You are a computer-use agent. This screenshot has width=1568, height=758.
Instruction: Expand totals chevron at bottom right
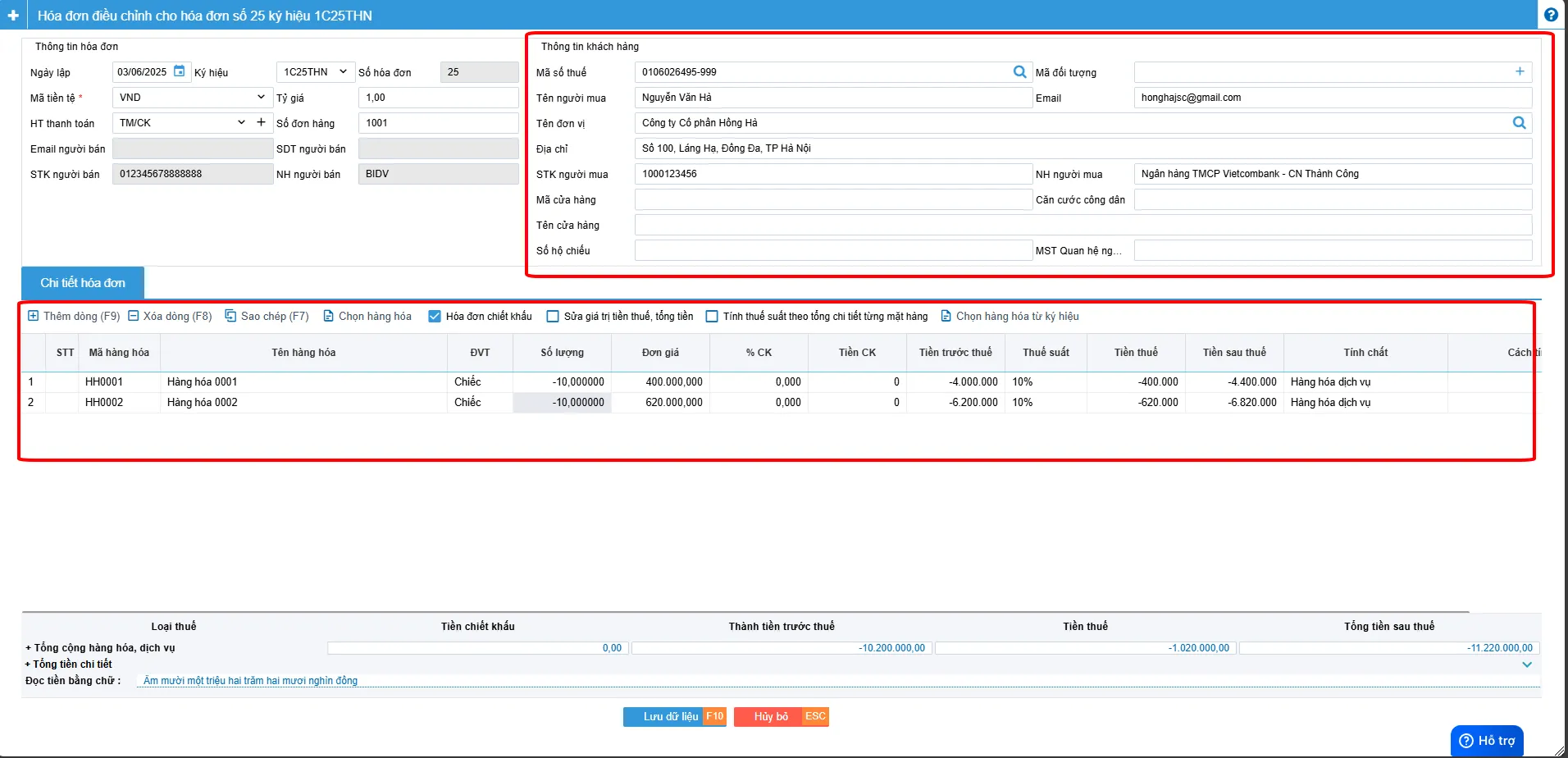[x=1527, y=664]
